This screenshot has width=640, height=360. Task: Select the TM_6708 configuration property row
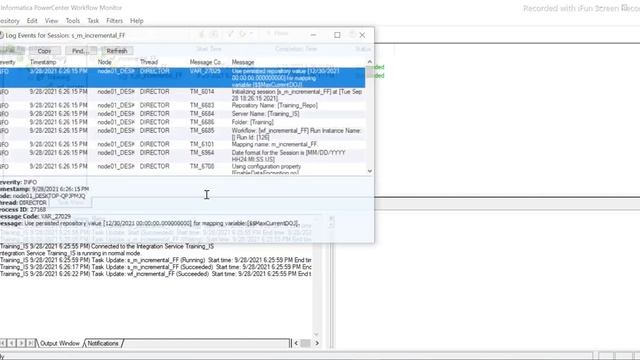tap(182, 169)
